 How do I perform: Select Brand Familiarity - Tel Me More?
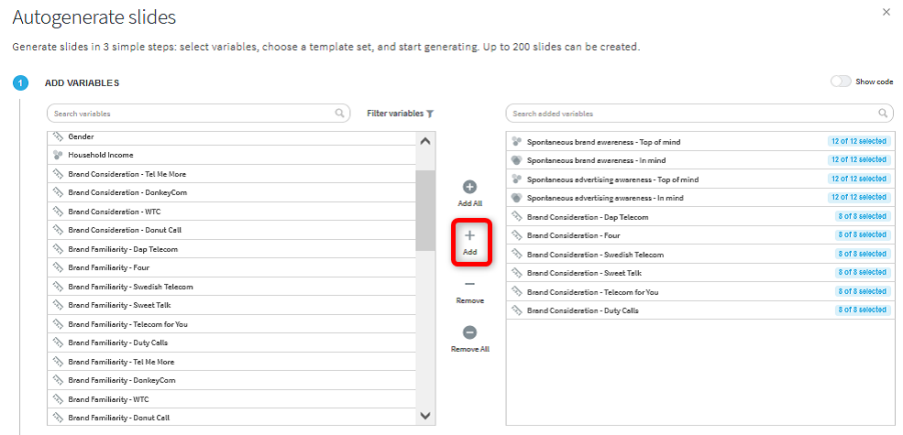232,362
